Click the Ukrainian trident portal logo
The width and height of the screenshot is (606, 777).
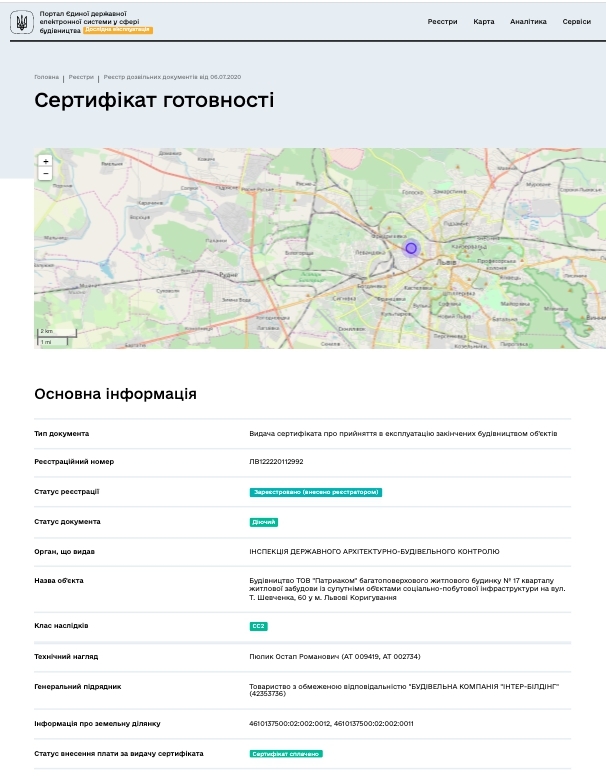pyautogui.click(x=22, y=22)
